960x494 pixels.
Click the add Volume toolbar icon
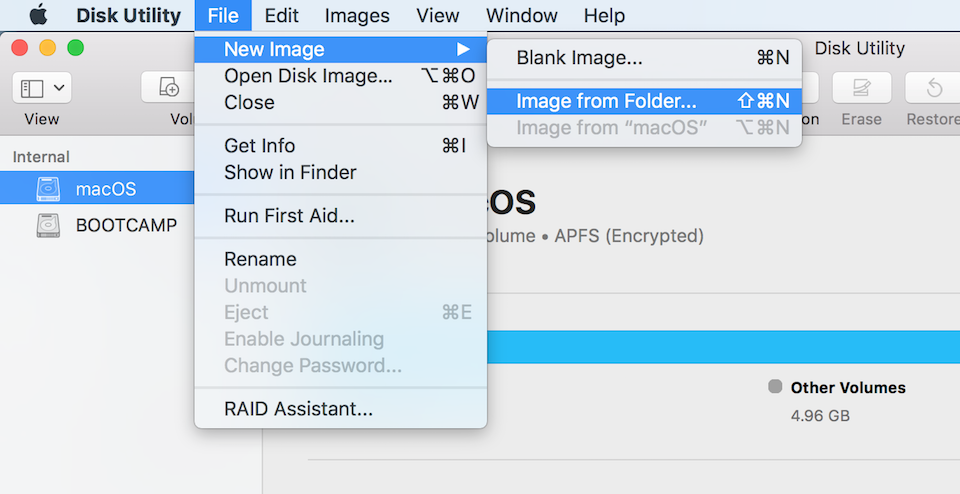point(168,88)
